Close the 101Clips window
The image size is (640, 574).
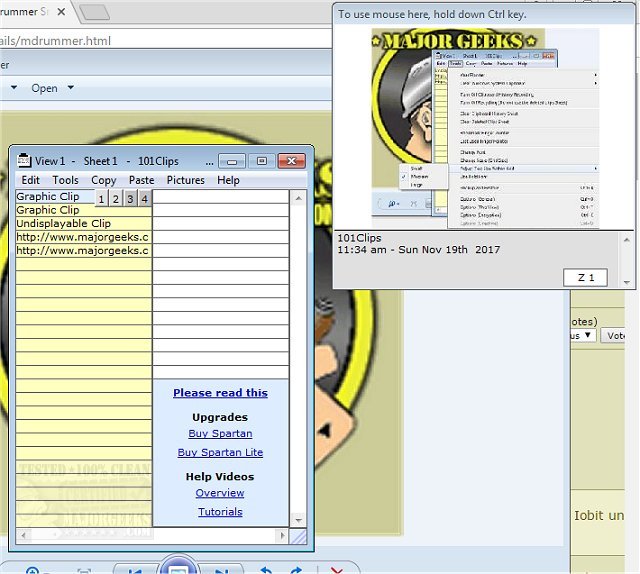(291, 161)
